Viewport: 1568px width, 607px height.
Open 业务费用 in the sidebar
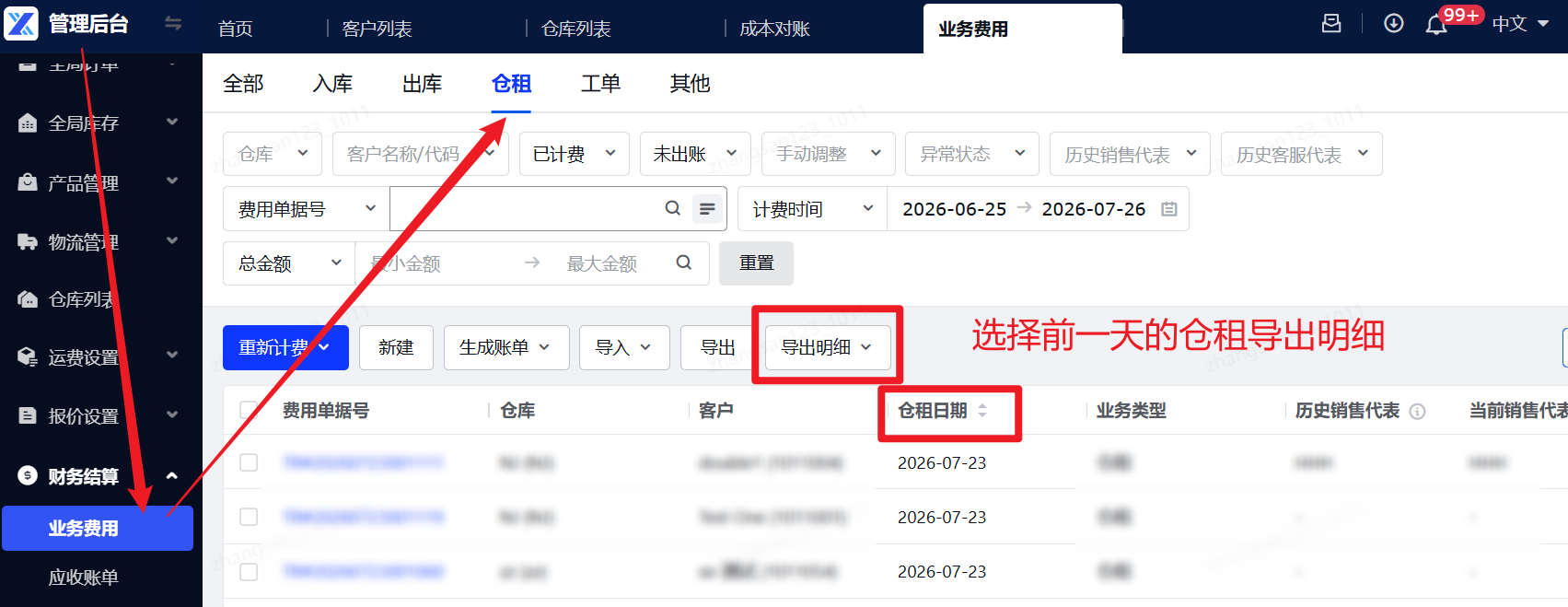(x=98, y=528)
